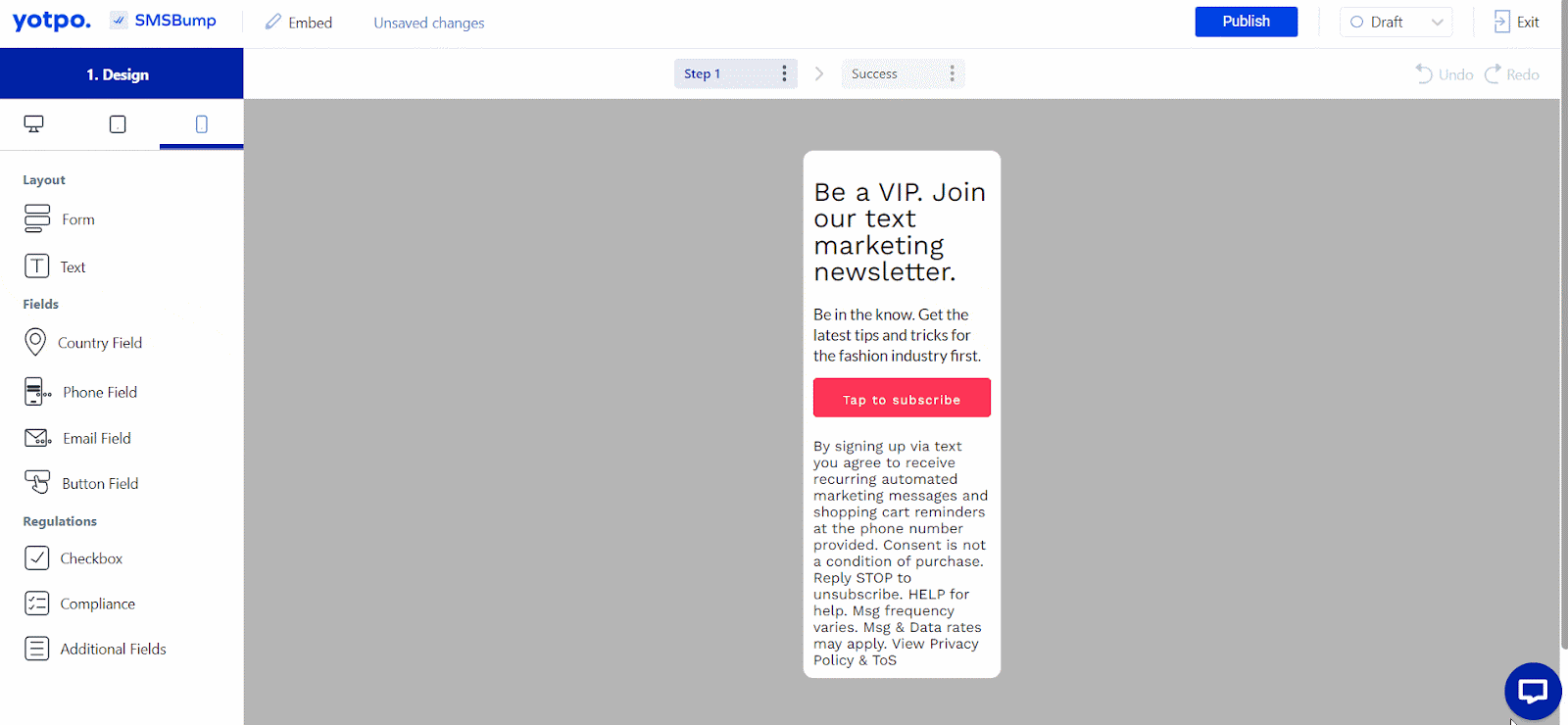The image size is (1568, 725).
Task: Open the live chat bubble
Action: click(1533, 691)
